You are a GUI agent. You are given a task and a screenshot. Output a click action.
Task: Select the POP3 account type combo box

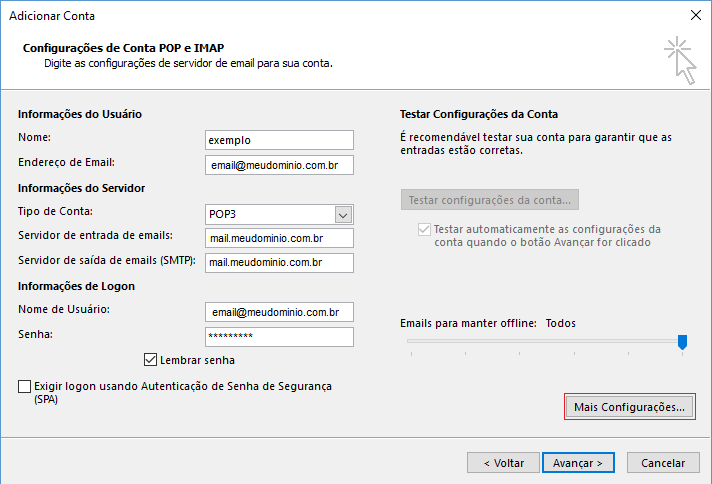click(268, 214)
